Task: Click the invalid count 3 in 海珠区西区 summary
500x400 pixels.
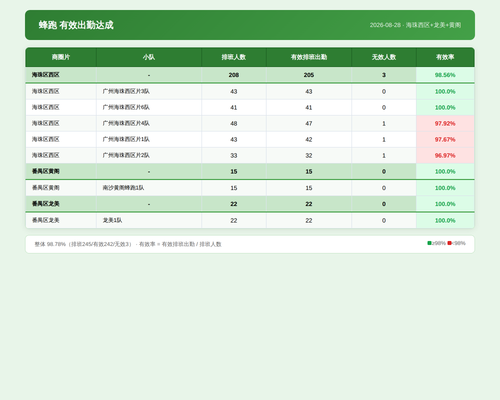Action: [384, 75]
